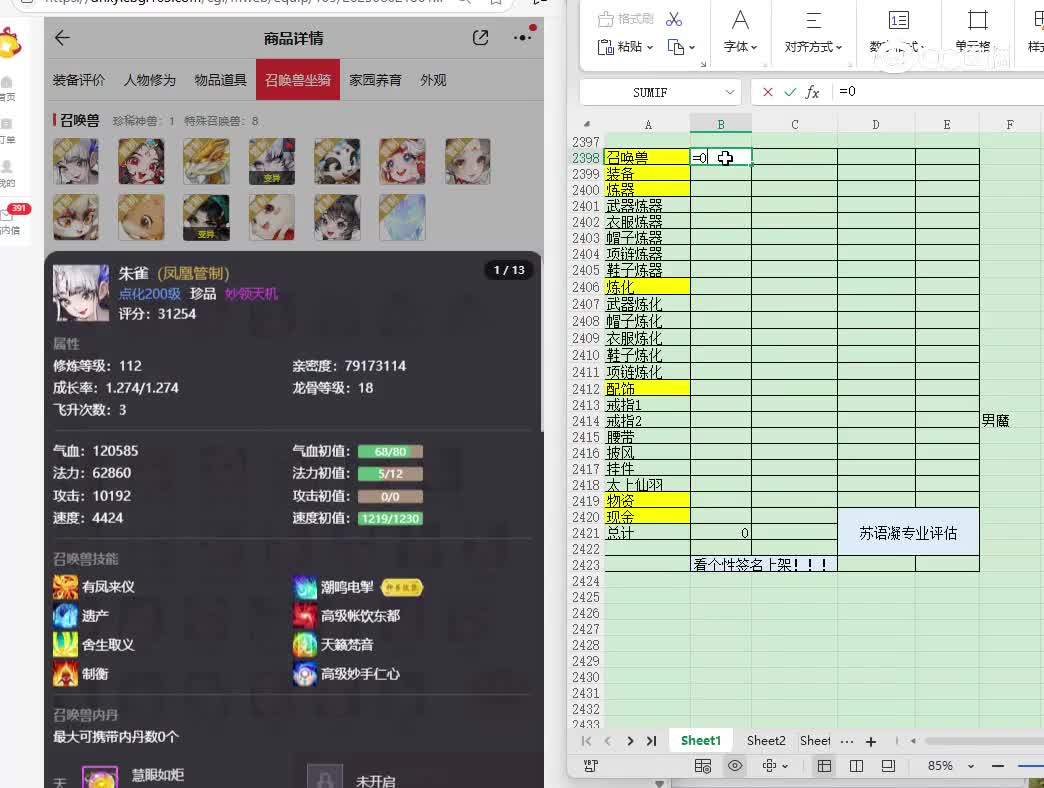Screen dimensions: 1044x788
Task: Select the panda-like beast avatar in first row
Action: (x=337, y=161)
